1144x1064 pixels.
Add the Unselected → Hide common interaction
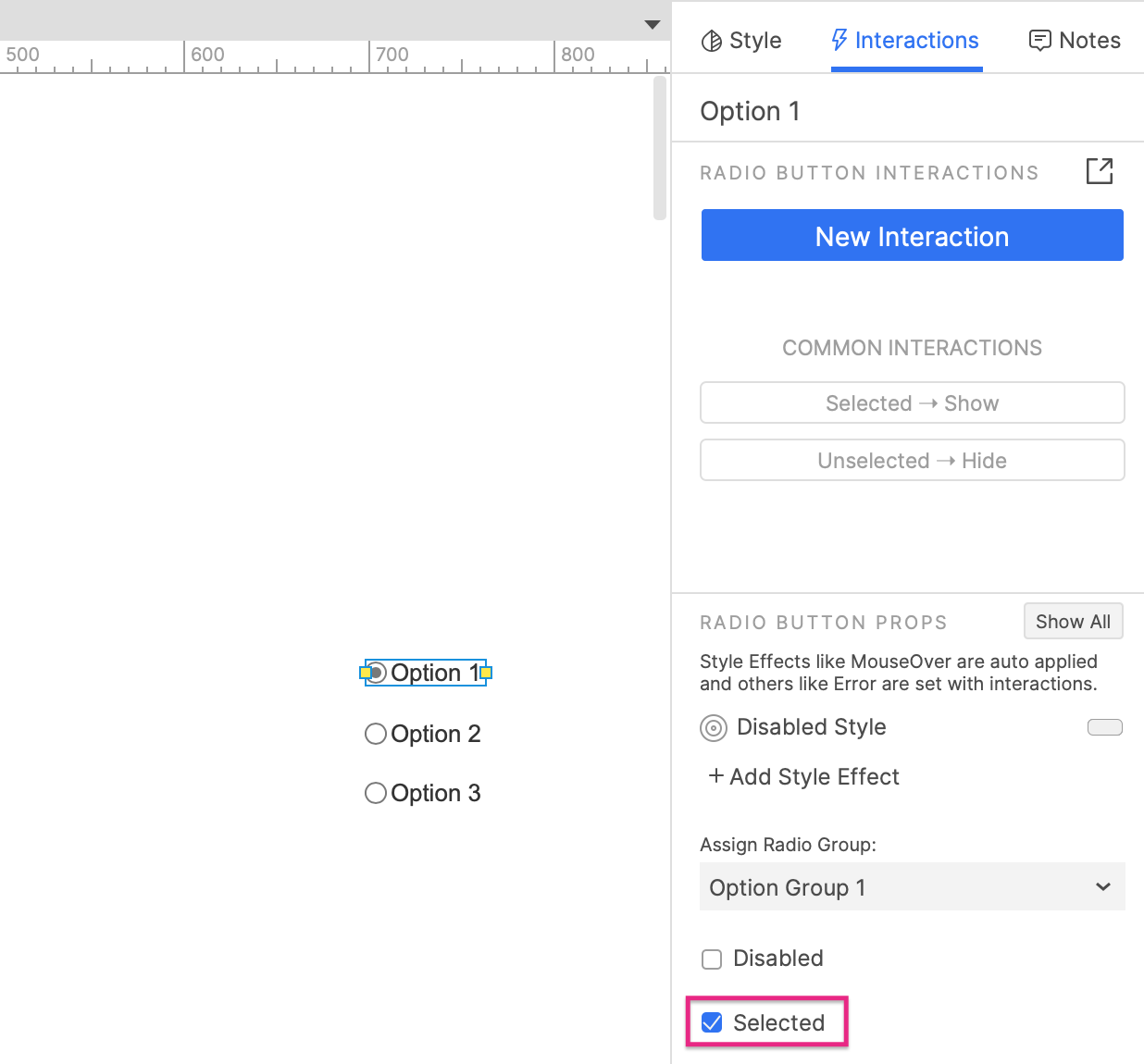pyautogui.click(x=912, y=461)
